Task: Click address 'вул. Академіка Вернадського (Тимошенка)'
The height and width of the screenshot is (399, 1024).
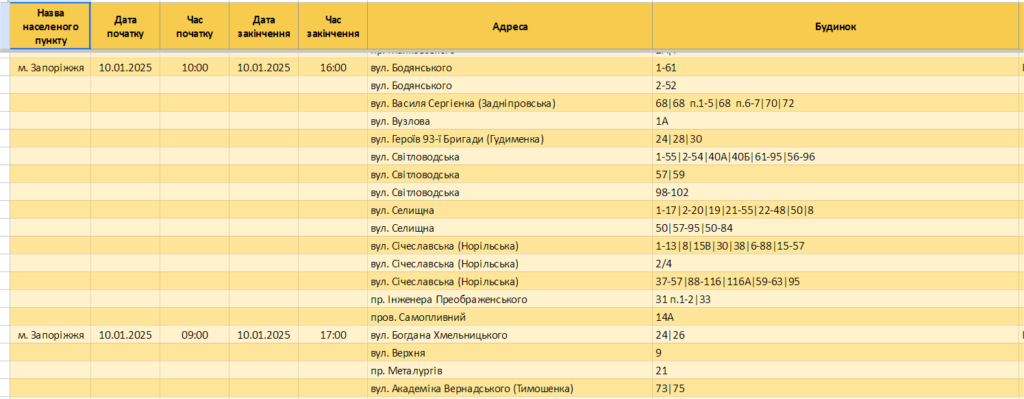Action: point(510,389)
